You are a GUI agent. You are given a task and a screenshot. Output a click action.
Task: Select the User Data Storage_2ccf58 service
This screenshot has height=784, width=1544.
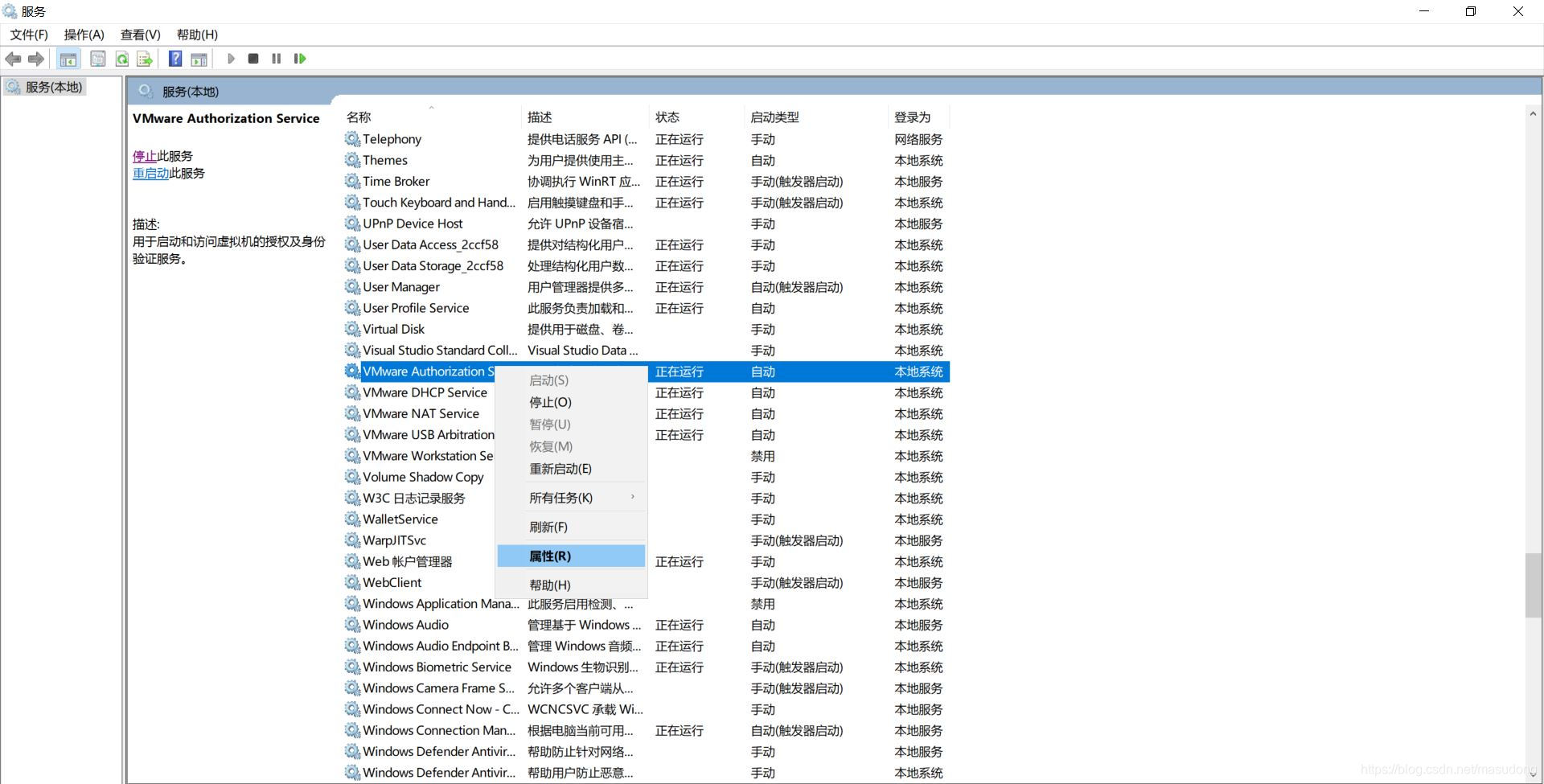point(646,265)
